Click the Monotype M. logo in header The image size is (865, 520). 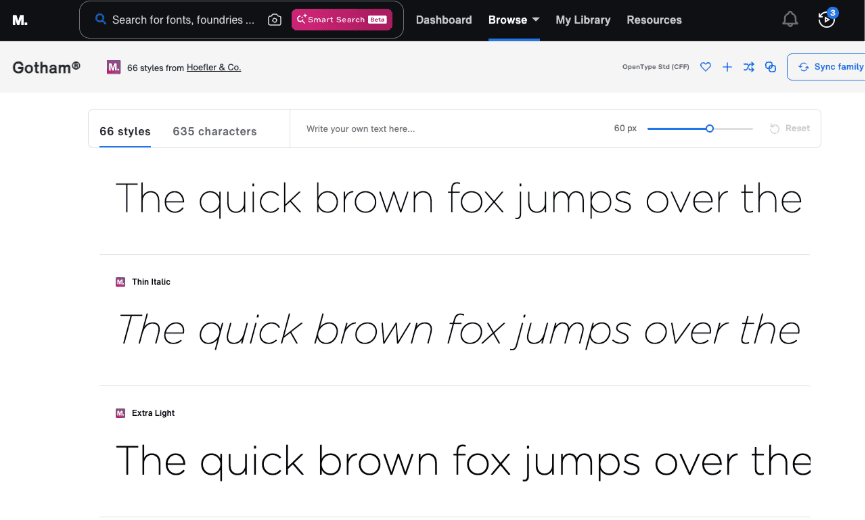(20, 20)
